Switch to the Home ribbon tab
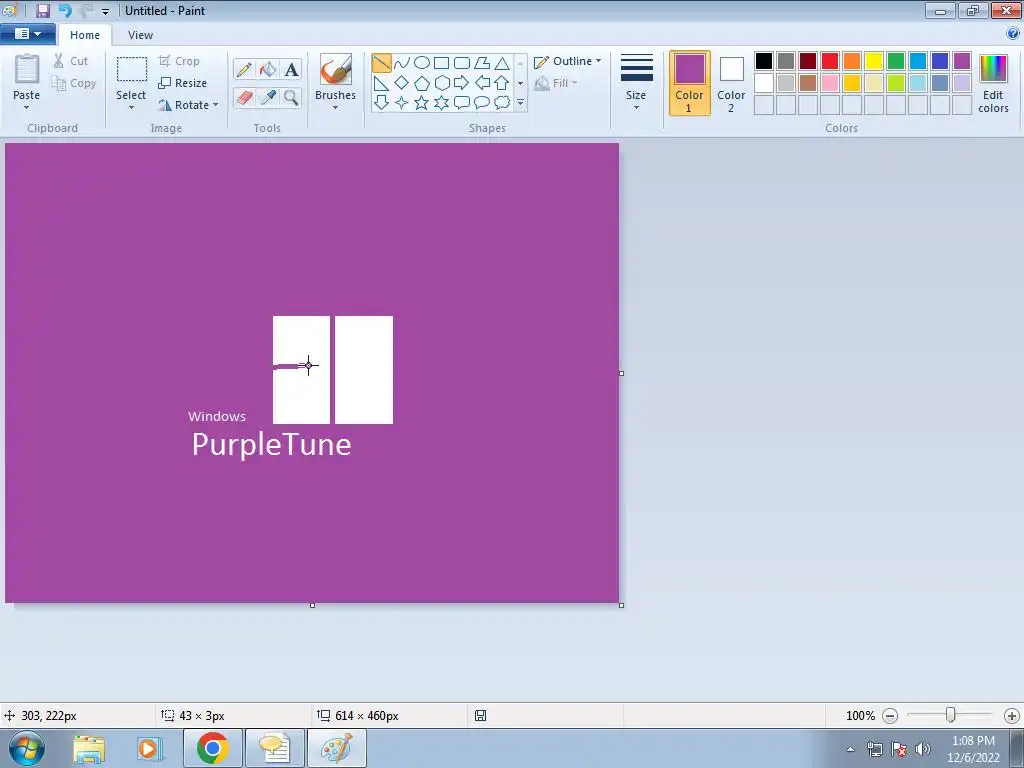 [85, 35]
